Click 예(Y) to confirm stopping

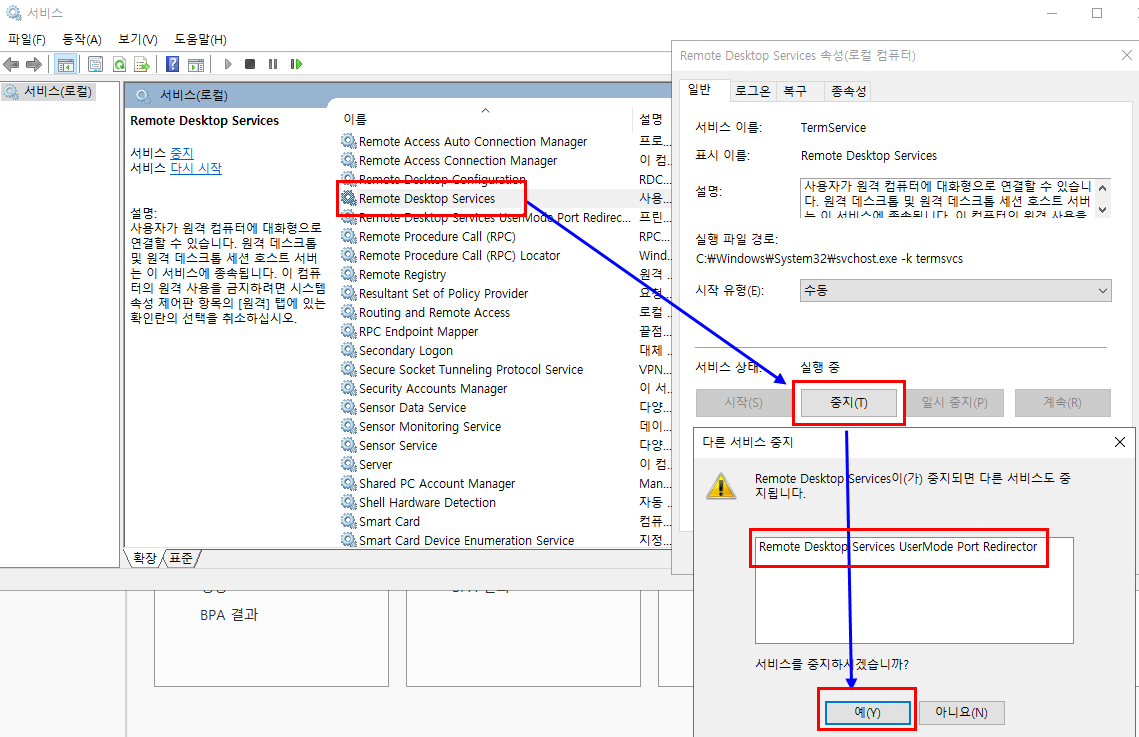[x=867, y=712]
